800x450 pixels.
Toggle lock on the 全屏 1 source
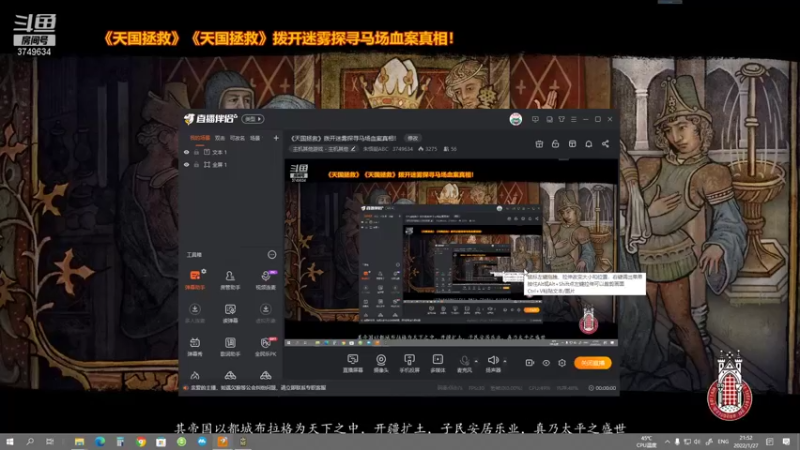196,165
